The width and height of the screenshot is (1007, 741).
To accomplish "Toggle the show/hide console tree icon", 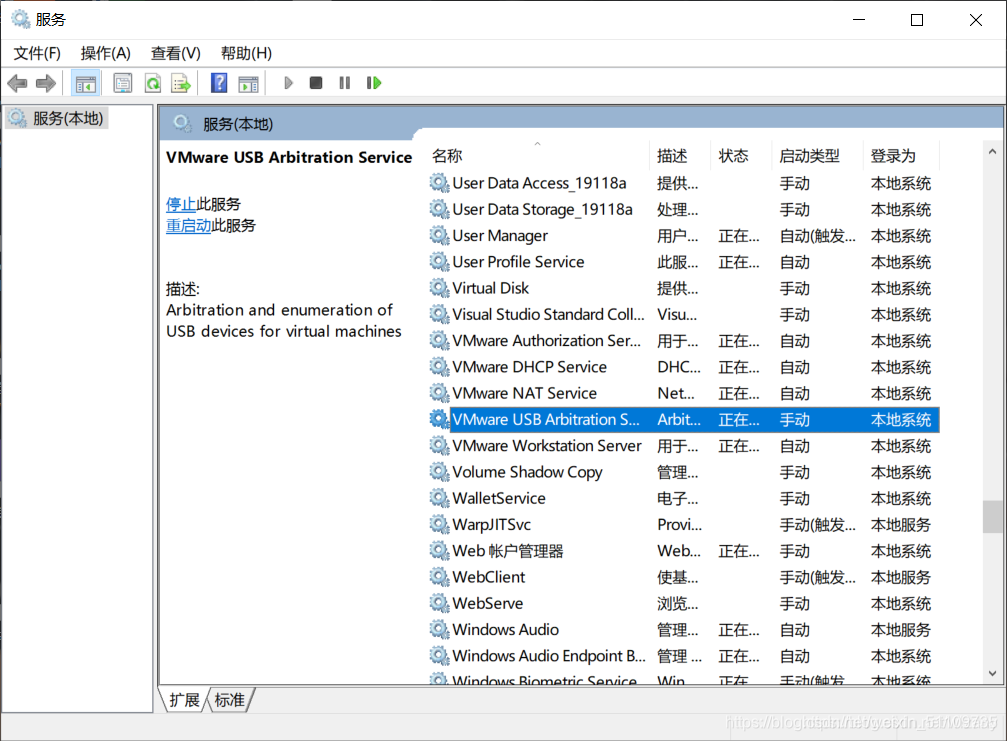I will pyautogui.click(x=85, y=83).
